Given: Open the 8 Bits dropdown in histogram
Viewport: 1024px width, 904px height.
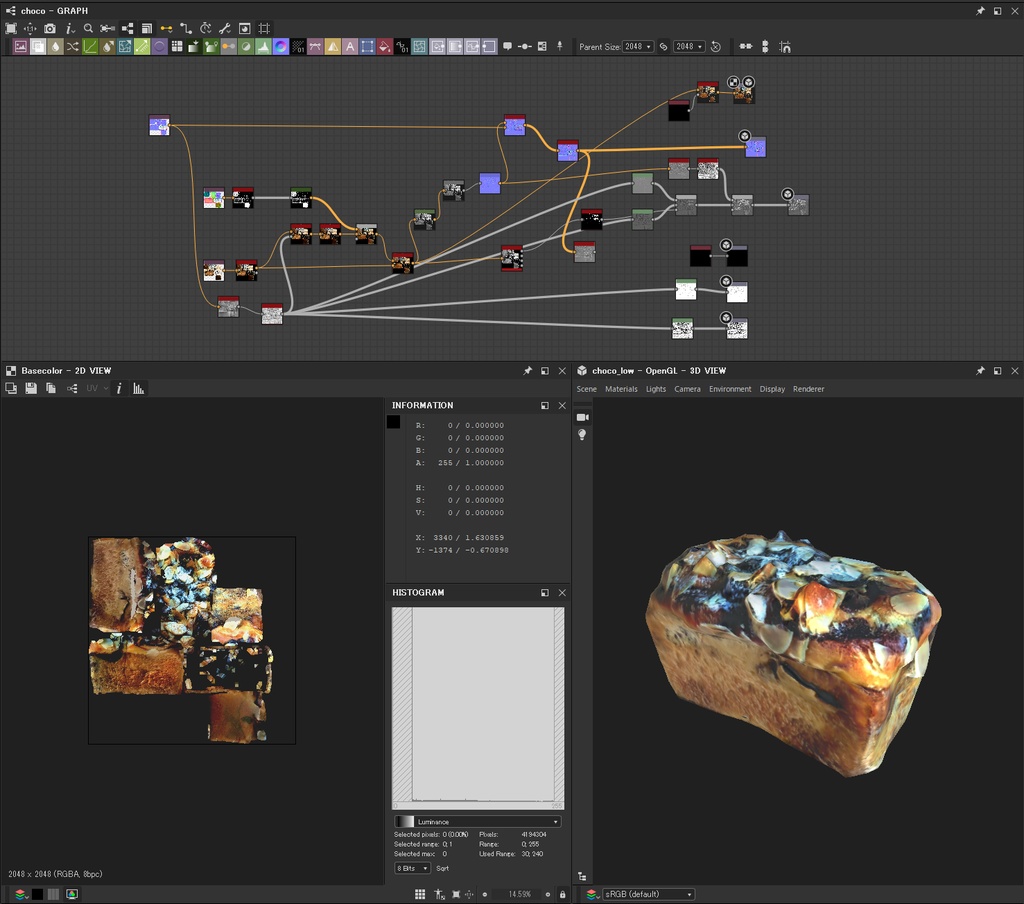Looking at the screenshot, I should [412, 868].
